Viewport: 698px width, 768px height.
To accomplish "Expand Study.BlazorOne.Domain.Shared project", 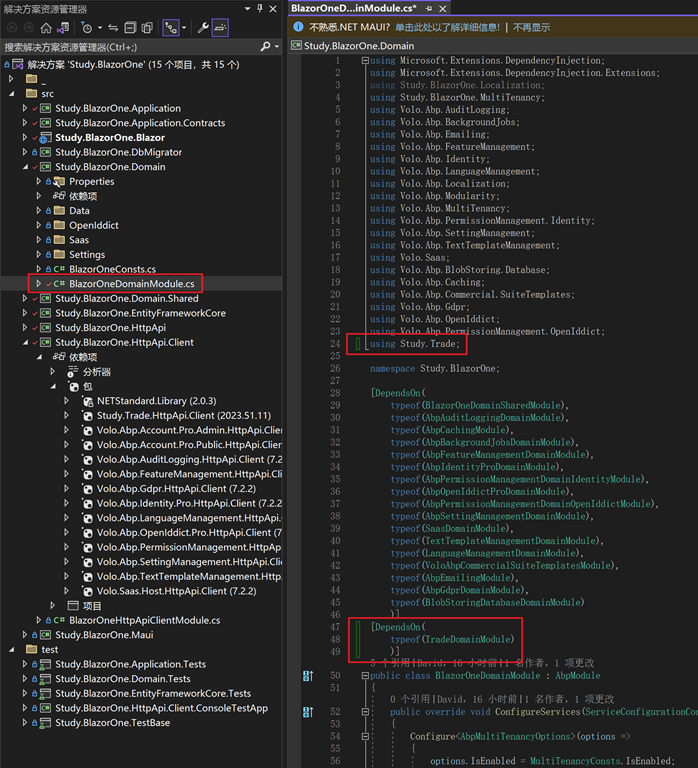I will point(24,298).
